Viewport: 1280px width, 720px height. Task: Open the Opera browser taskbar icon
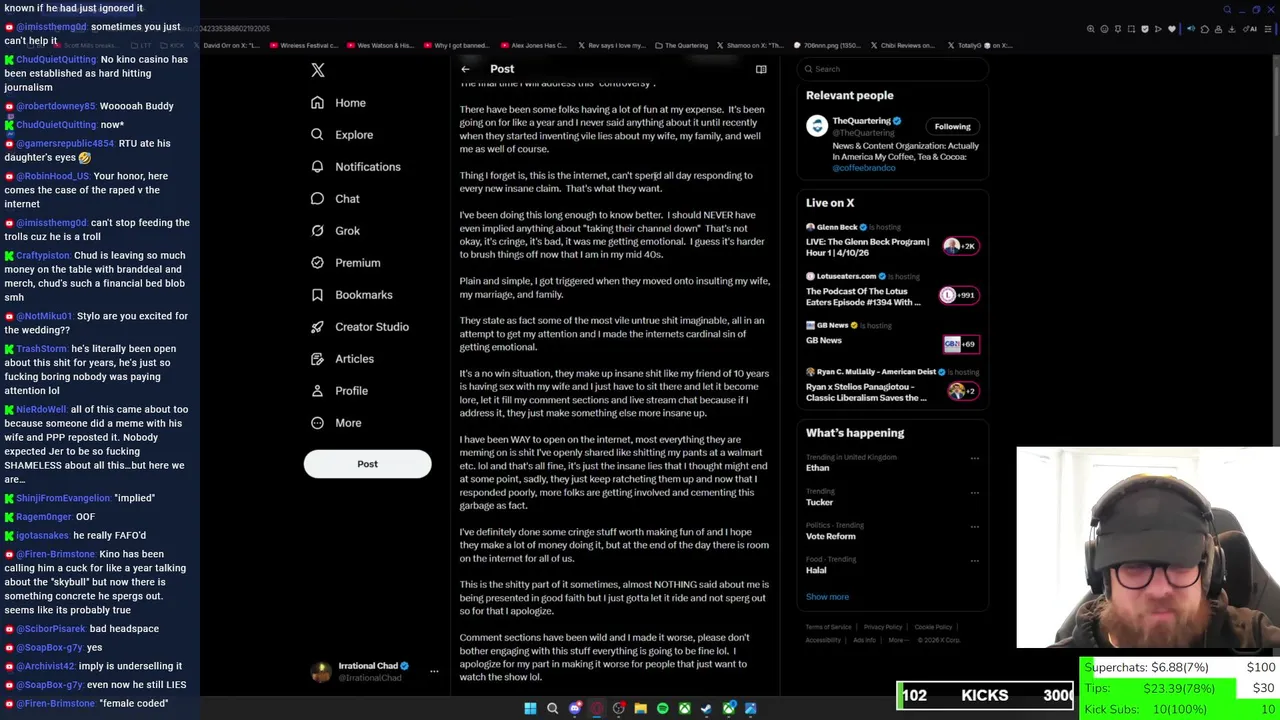click(597, 708)
